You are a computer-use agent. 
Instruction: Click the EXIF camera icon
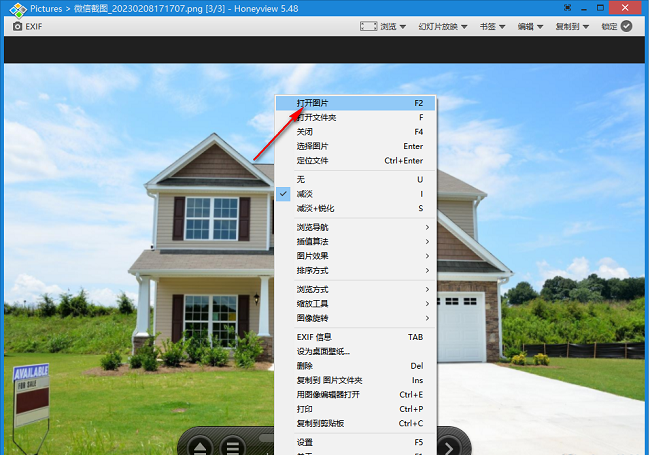17,26
